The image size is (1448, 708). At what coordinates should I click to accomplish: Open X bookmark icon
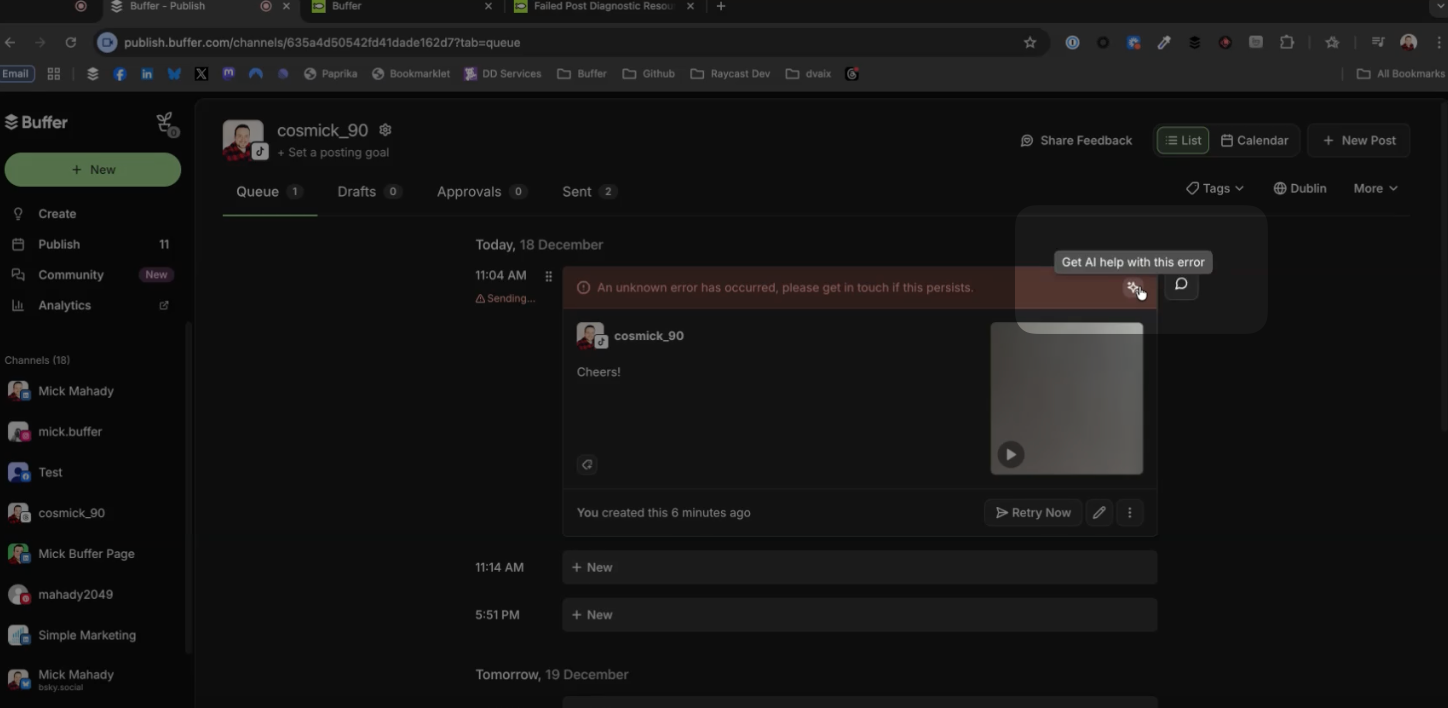(x=201, y=74)
